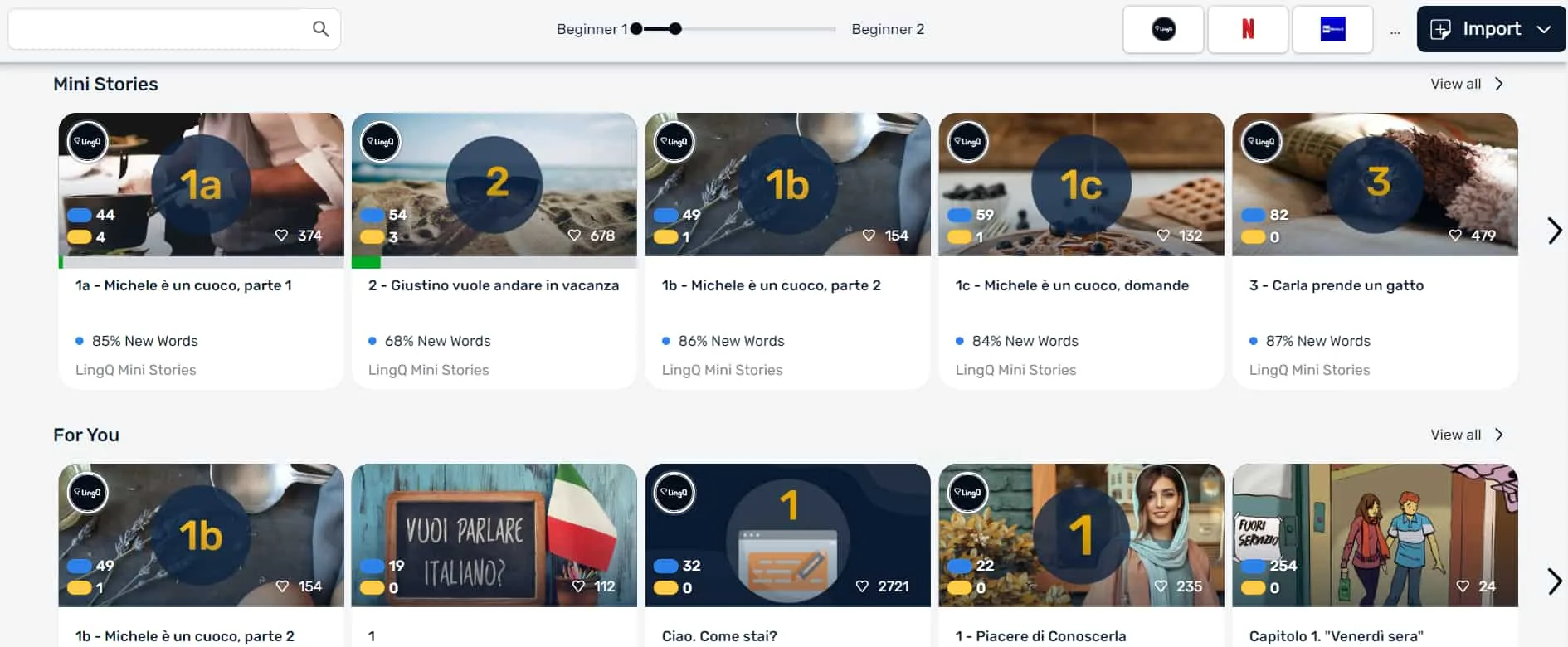Show more sources via ellipsis
The width and height of the screenshot is (1568, 647).
(1395, 31)
